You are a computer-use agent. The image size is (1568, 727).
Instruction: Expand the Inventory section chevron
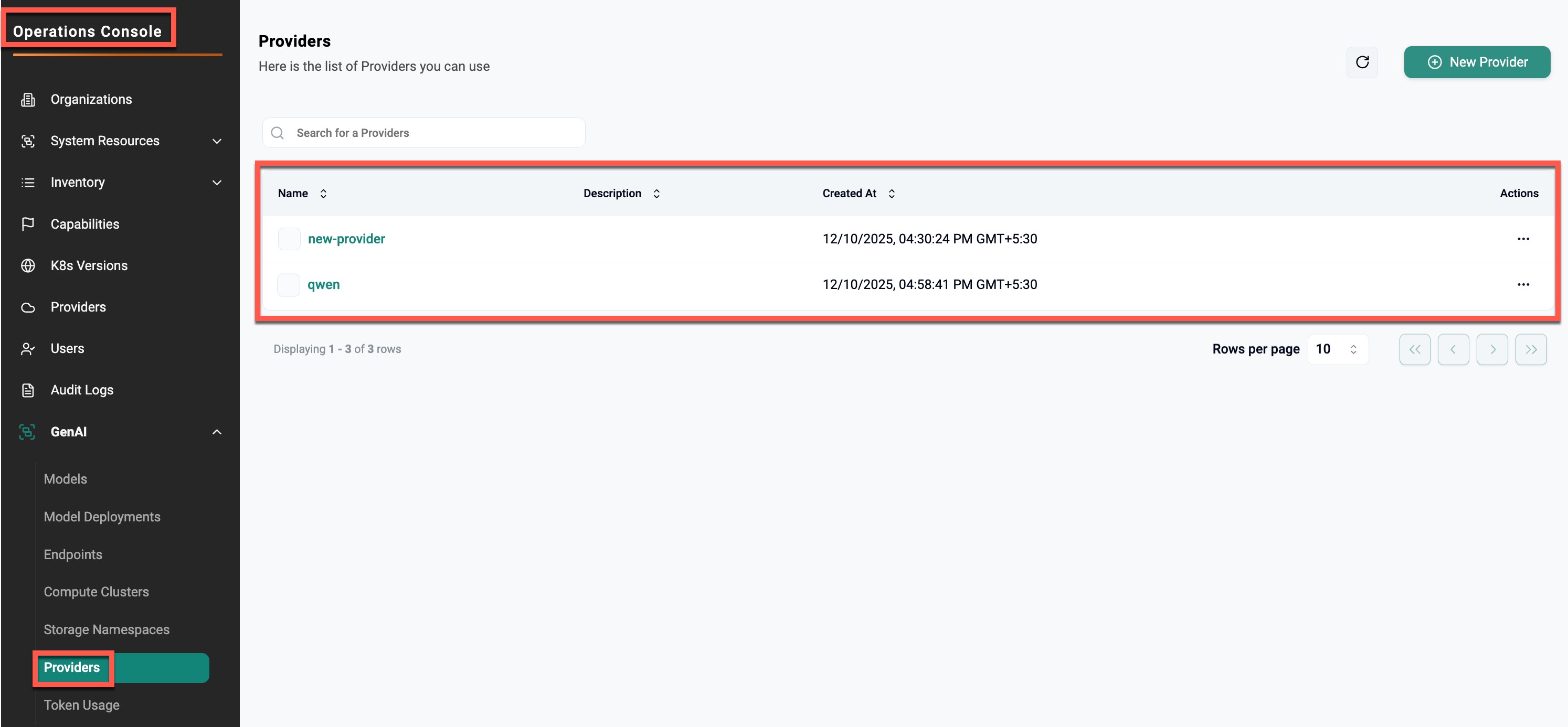[217, 183]
